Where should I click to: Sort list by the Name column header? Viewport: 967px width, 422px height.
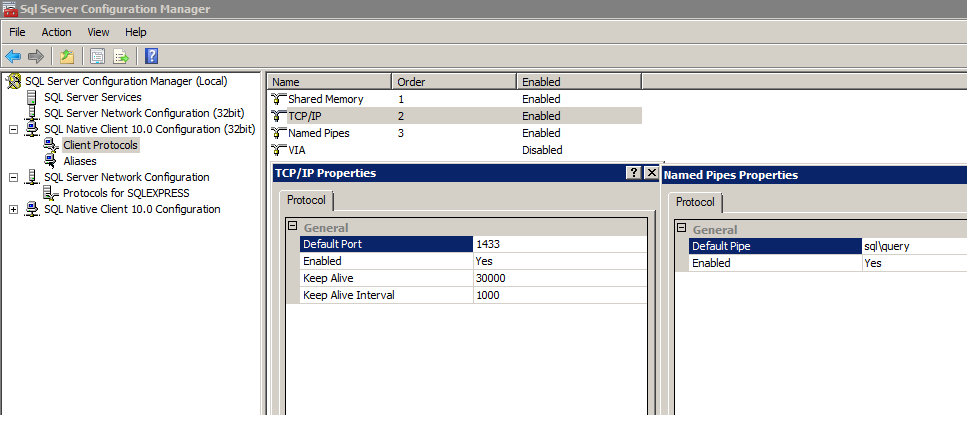tap(329, 81)
